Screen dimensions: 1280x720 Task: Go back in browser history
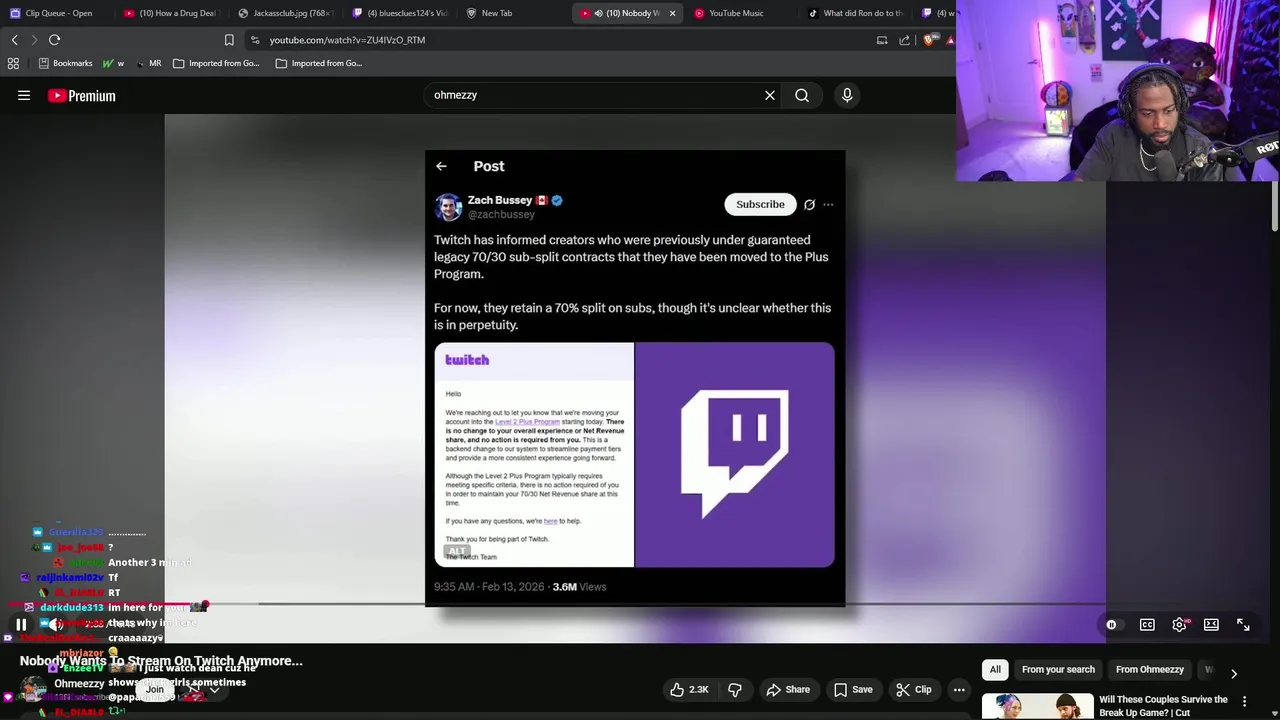(x=15, y=40)
